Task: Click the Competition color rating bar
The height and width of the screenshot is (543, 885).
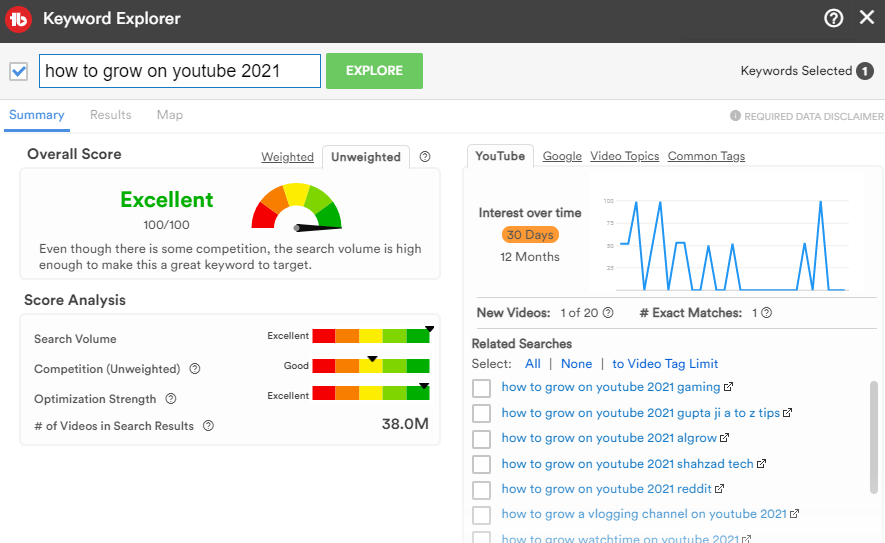Action: (x=371, y=366)
